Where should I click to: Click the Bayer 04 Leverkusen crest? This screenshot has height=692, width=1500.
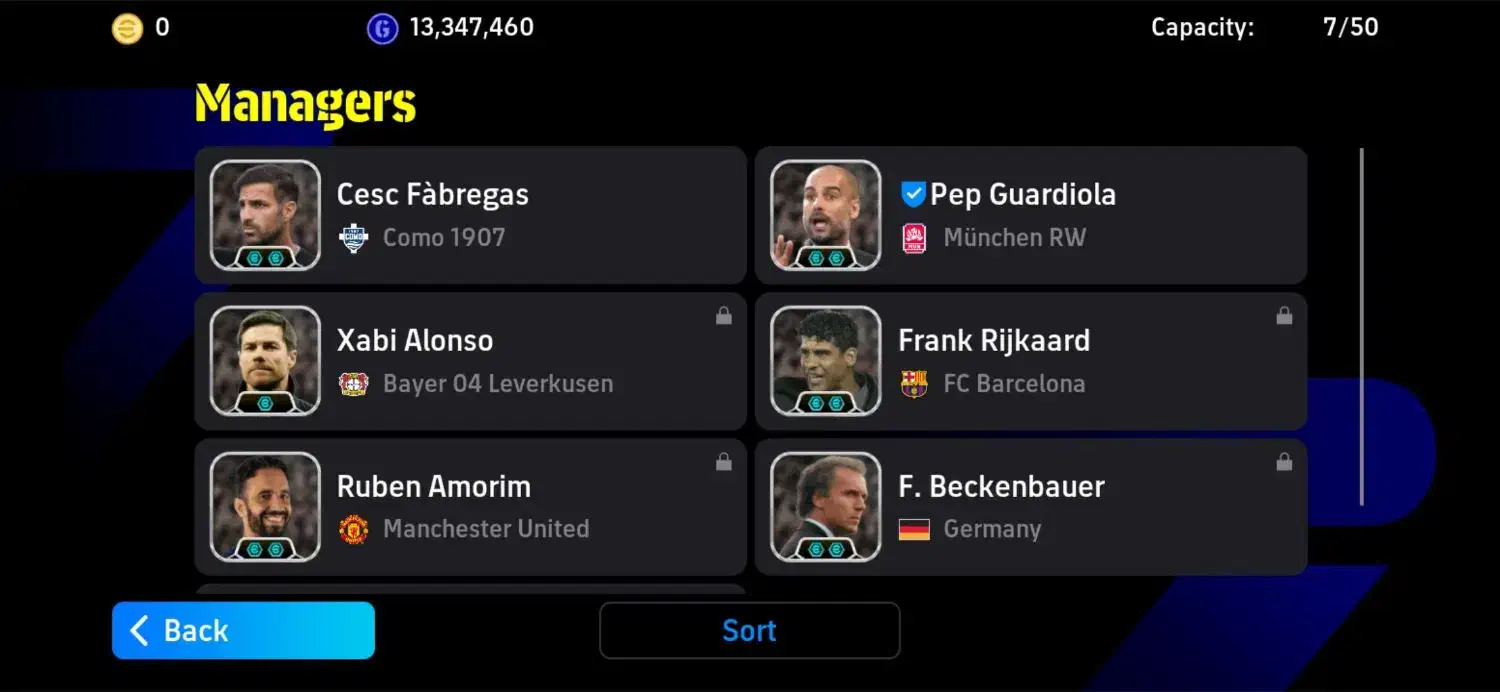(353, 384)
